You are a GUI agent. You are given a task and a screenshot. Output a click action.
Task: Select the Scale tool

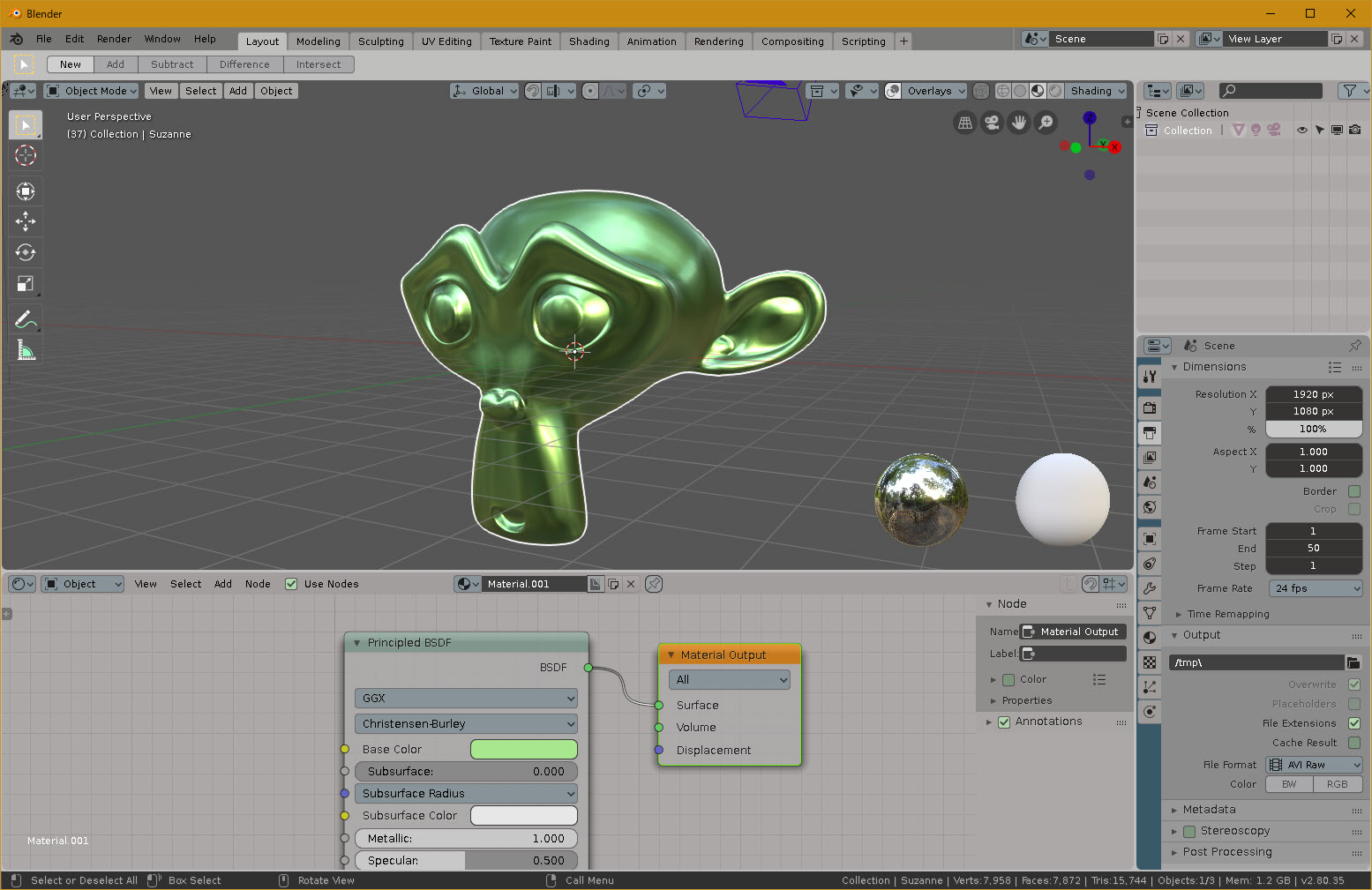pyautogui.click(x=26, y=283)
